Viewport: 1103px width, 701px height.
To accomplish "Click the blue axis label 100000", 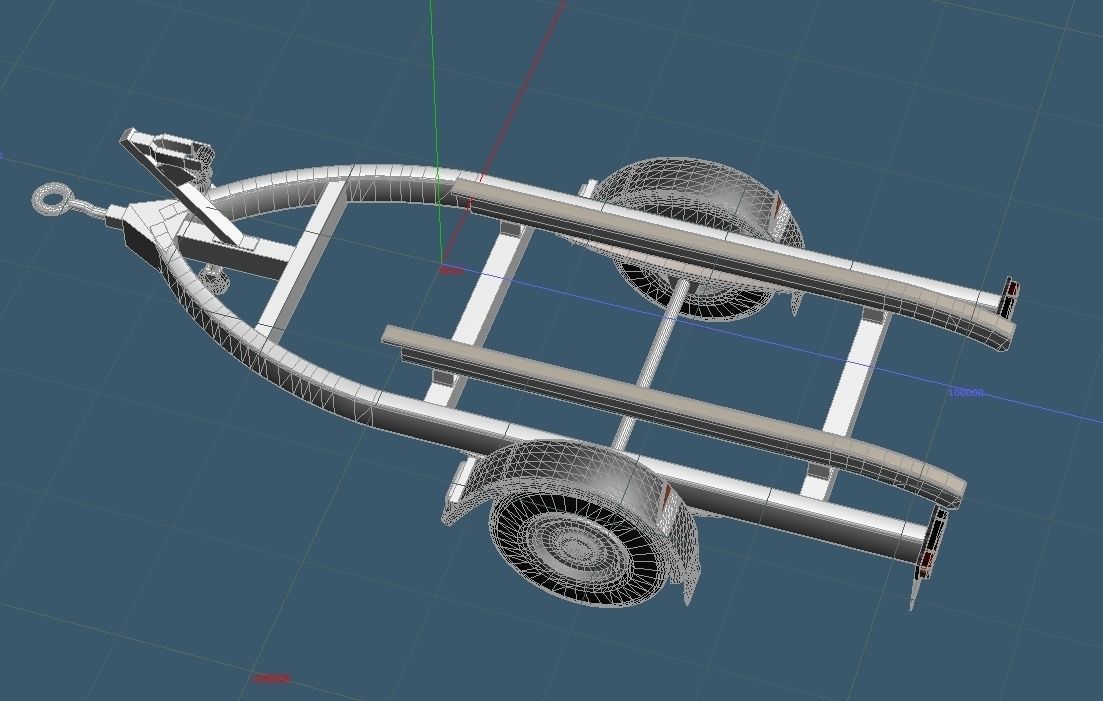I will point(966,392).
